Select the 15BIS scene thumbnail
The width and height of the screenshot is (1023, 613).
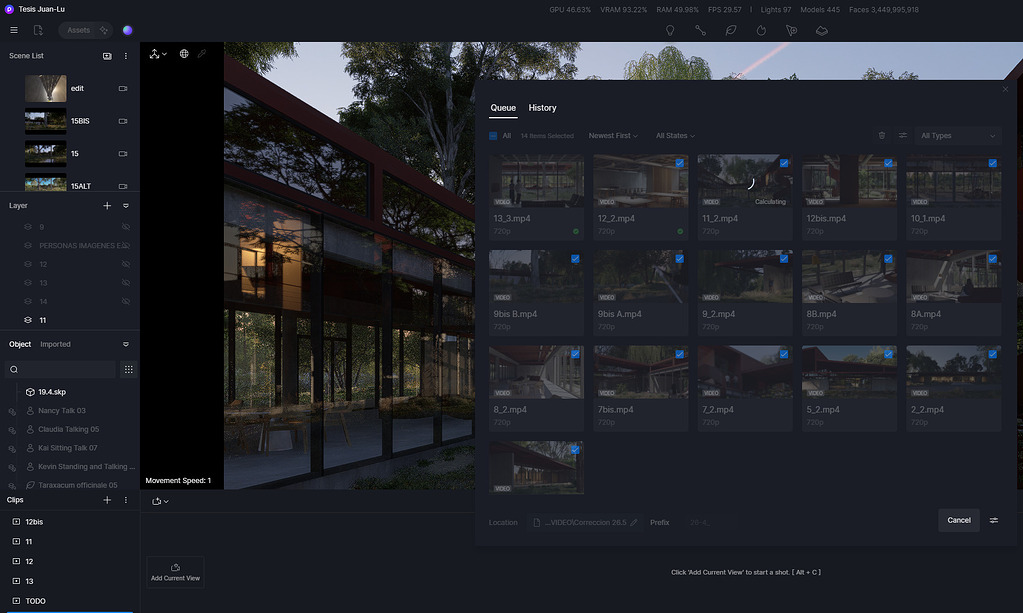[45, 121]
